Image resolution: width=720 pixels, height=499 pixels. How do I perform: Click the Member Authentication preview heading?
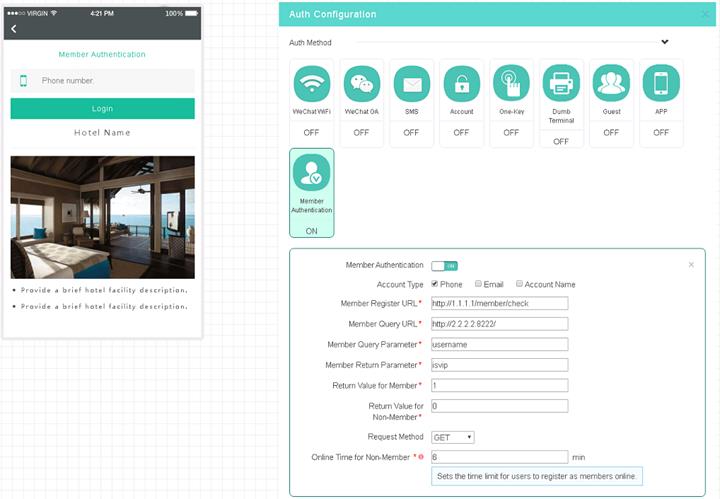click(102, 54)
